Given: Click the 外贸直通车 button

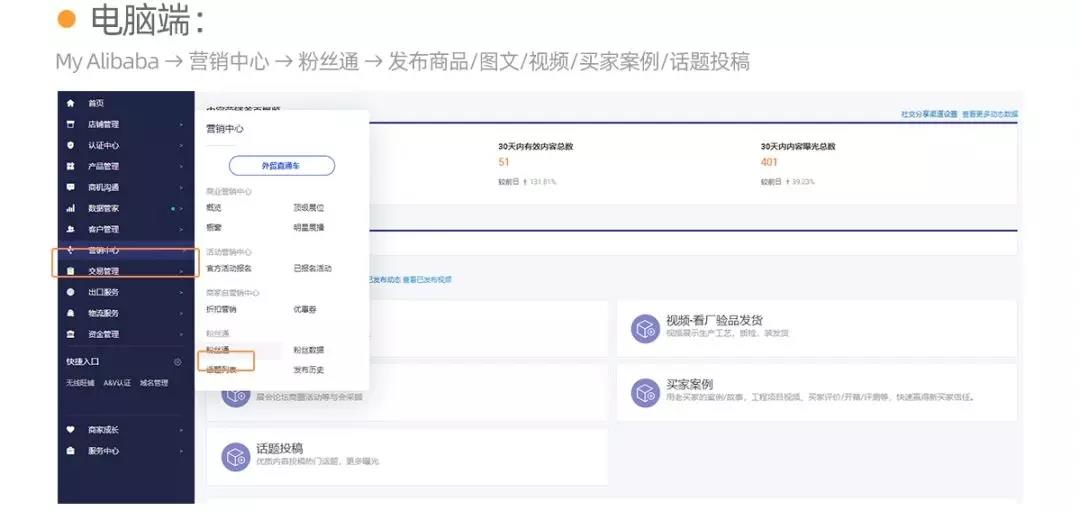Looking at the screenshot, I should pyautogui.click(x=282, y=166).
